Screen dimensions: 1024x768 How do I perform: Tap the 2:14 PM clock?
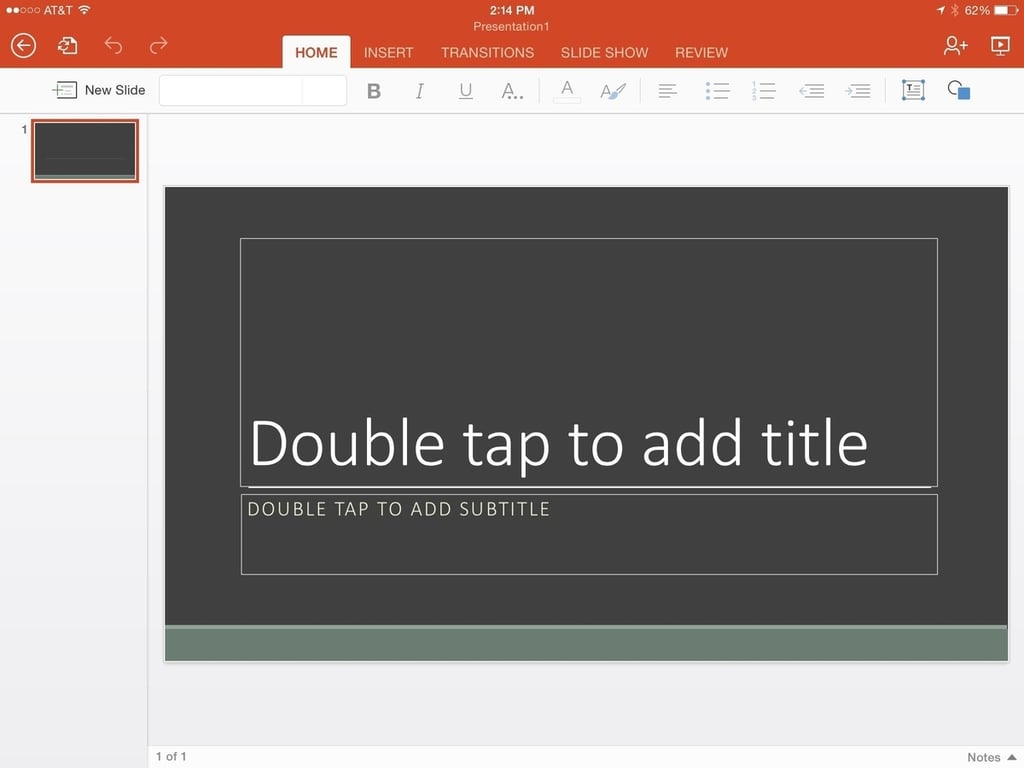(512, 10)
